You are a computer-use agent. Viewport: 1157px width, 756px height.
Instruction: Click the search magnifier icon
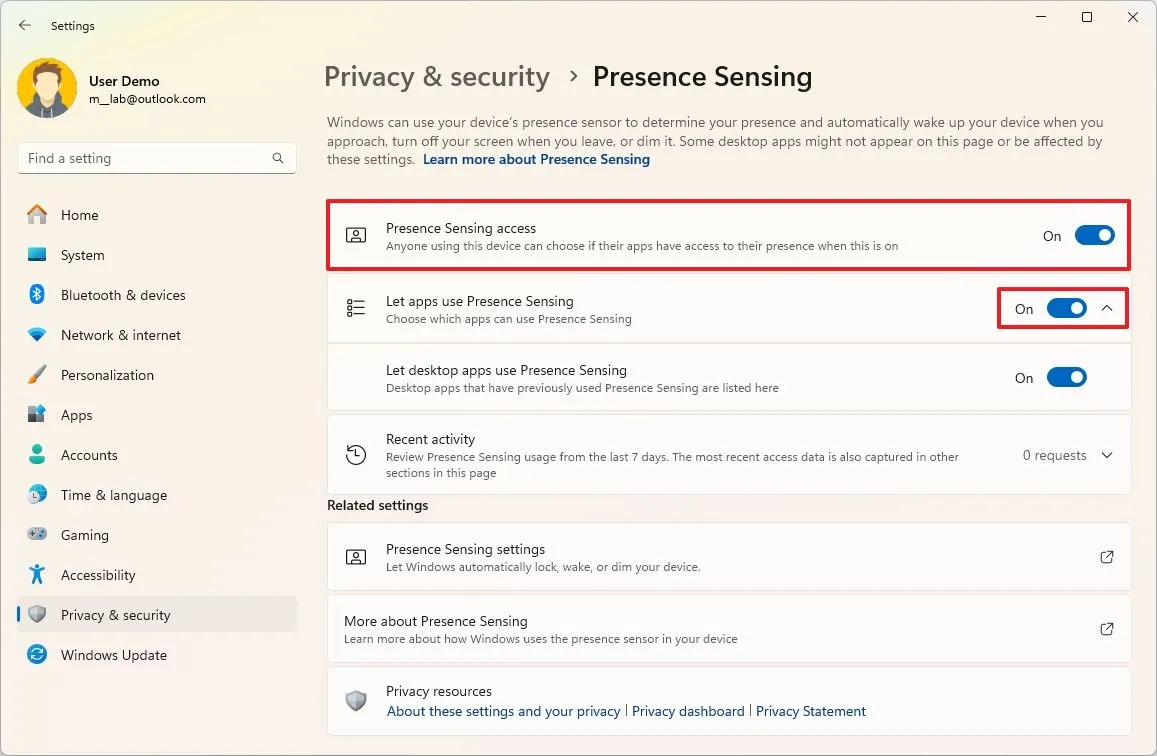pyautogui.click(x=278, y=158)
